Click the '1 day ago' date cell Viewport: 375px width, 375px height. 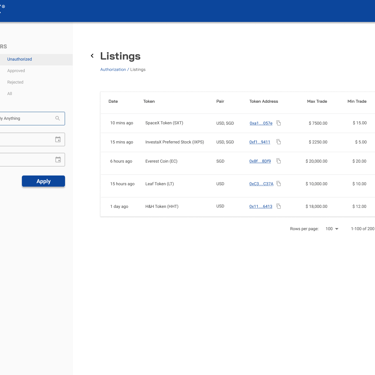[x=119, y=207]
